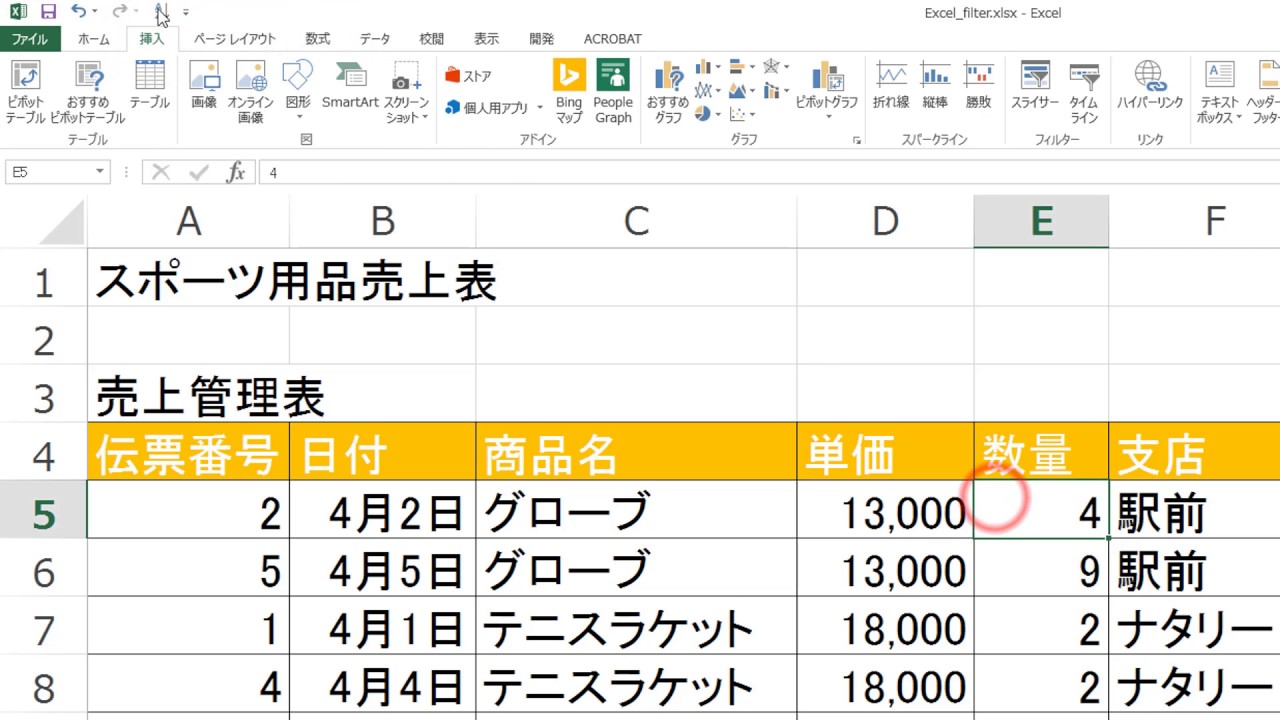
Task: Switch to the 校閲 (Review) tab
Action: pos(432,39)
